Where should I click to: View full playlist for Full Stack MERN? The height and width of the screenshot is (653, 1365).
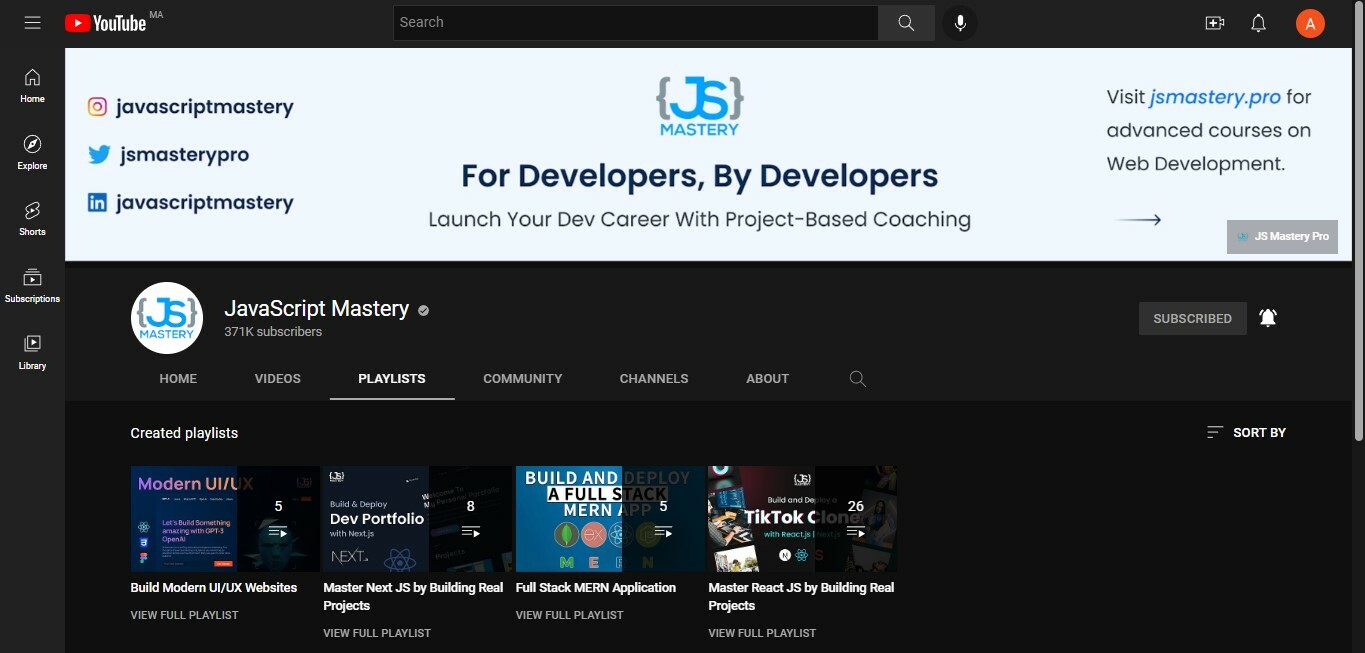[570, 615]
